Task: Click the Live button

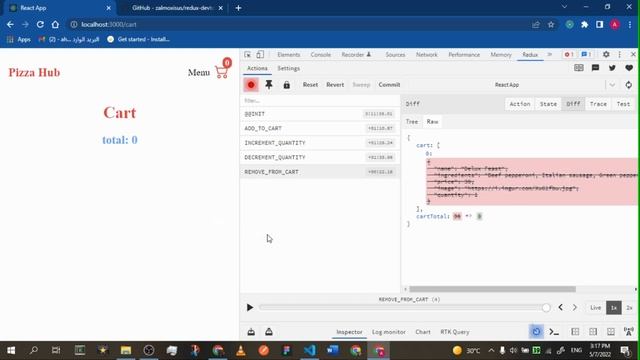Action: click(x=596, y=307)
